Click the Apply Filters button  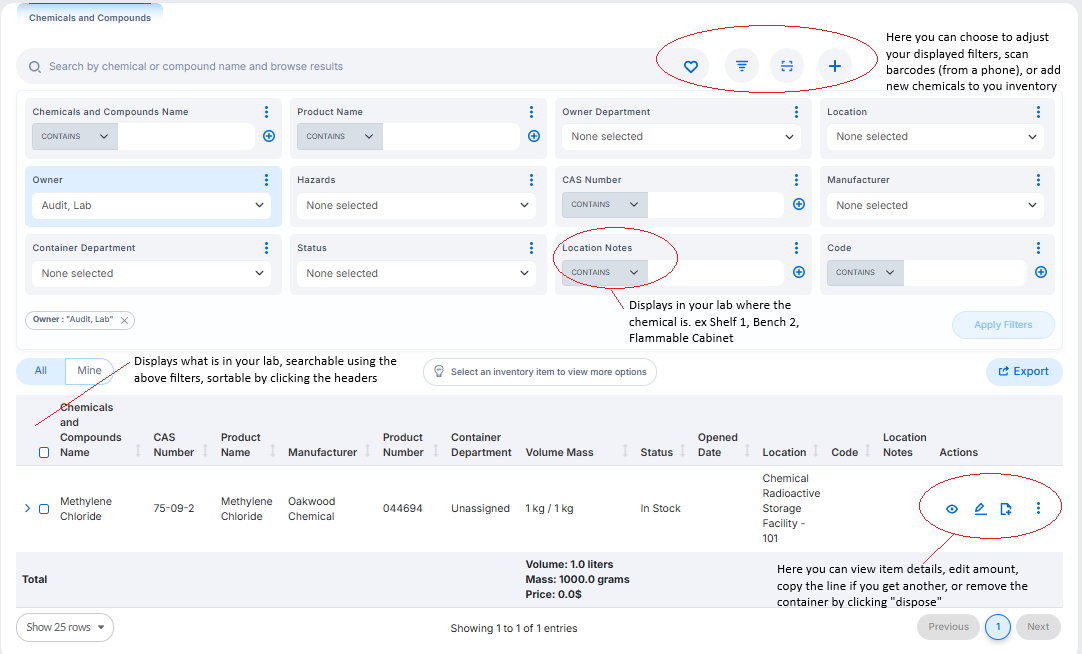pos(1003,324)
